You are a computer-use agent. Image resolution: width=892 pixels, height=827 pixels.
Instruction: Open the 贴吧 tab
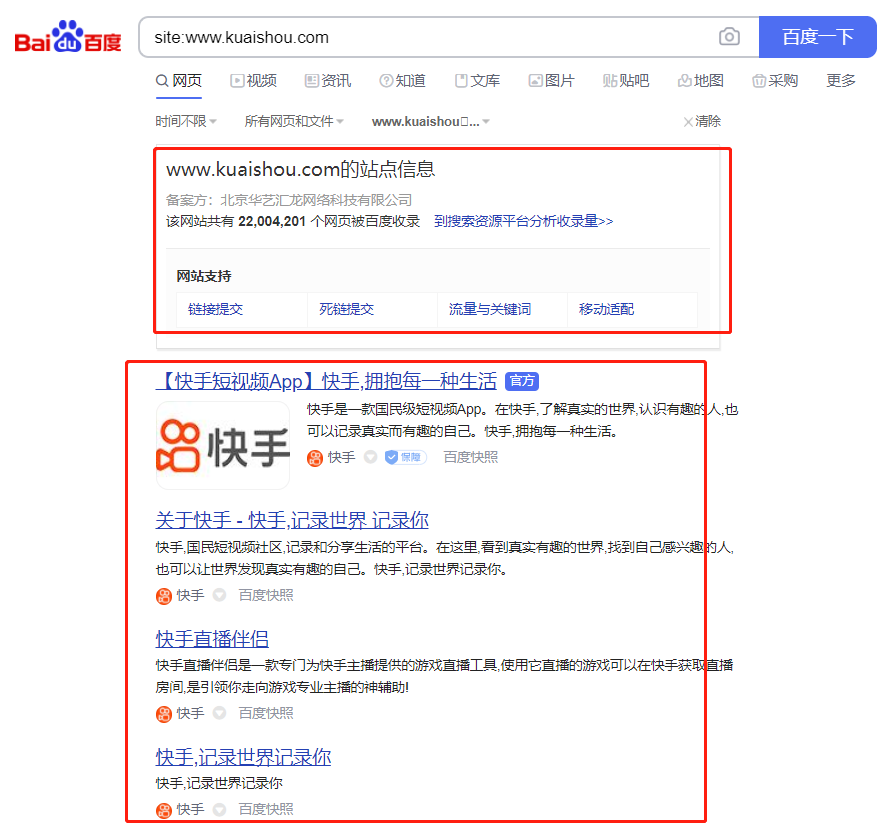point(626,81)
